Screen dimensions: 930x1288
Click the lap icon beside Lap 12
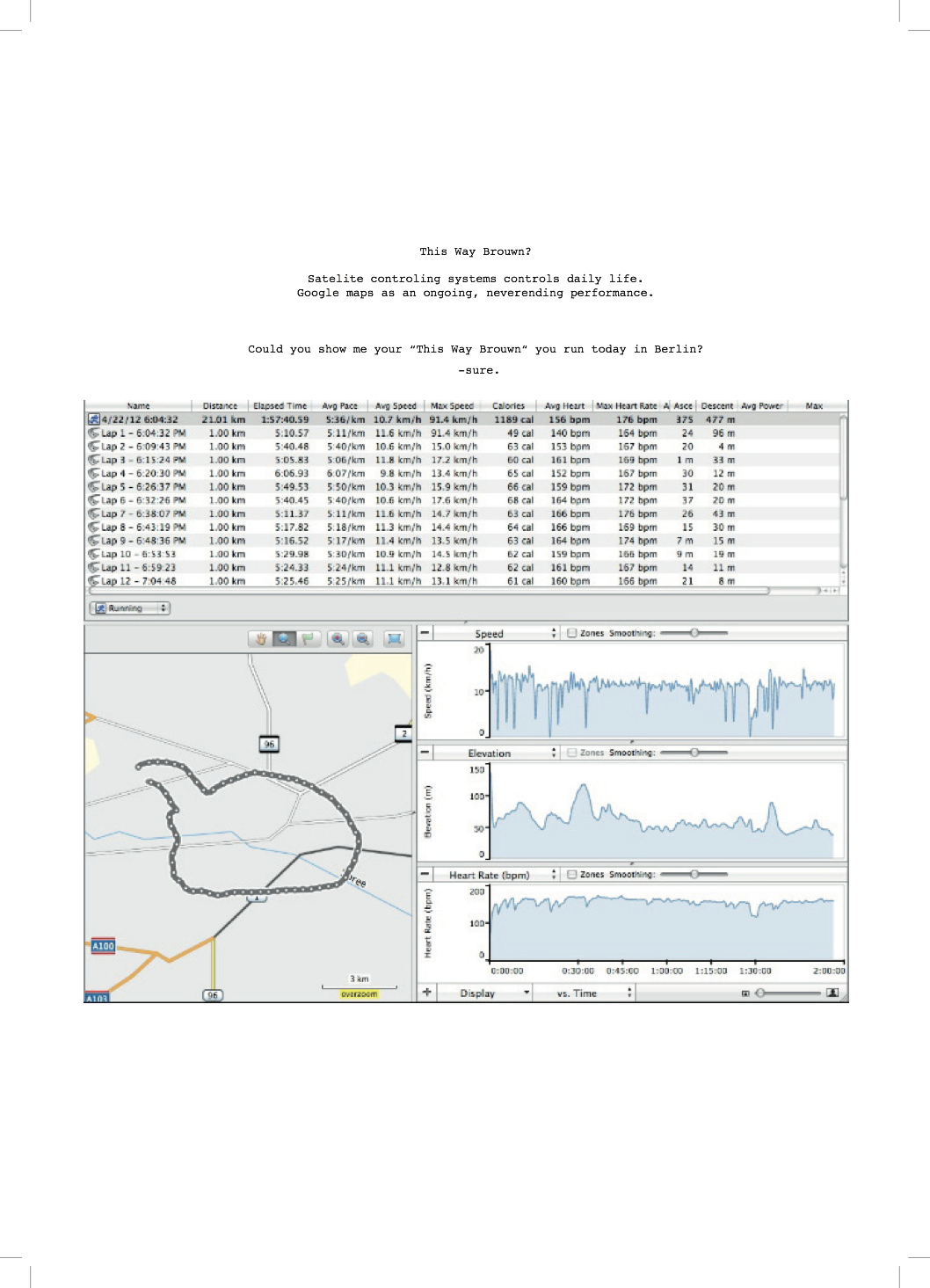(93, 581)
